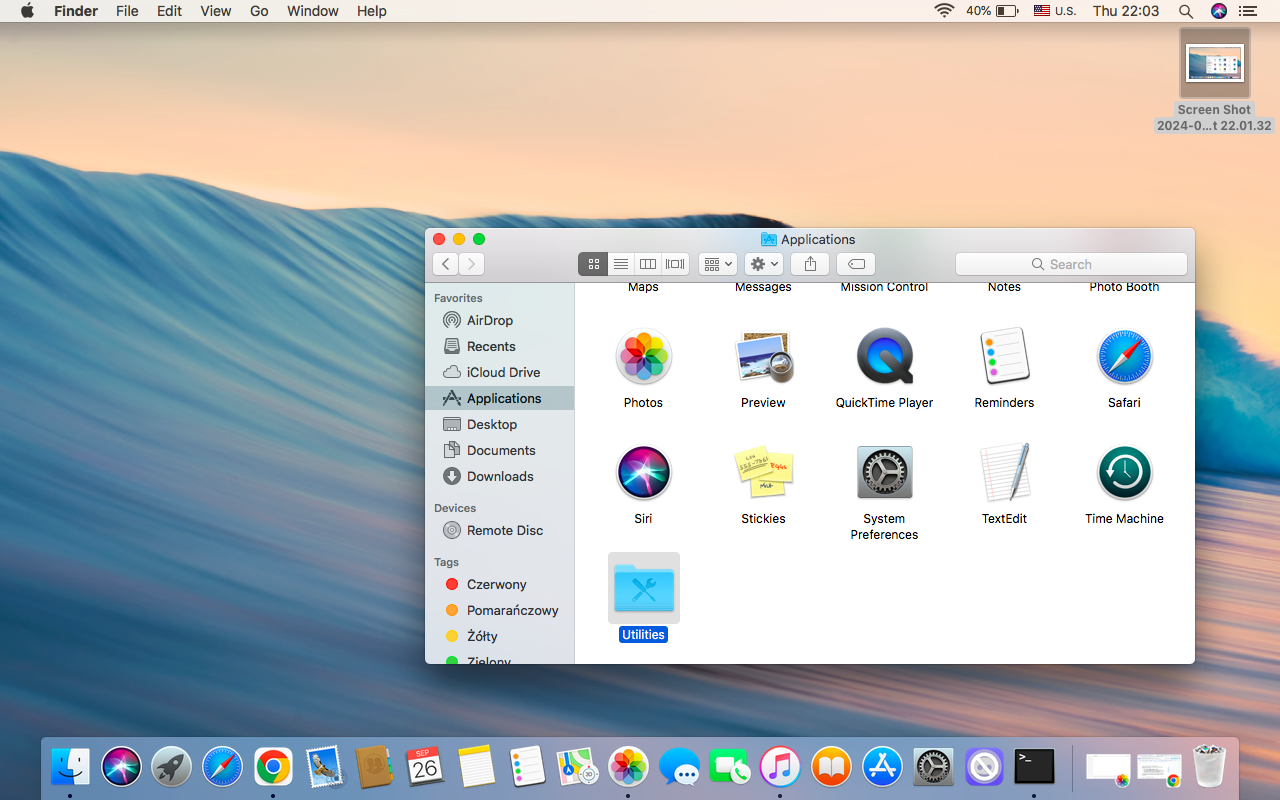Open FaceTime from the Dock
Image resolution: width=1280 pixels, height=800 pixels.
tap(730, 767)
